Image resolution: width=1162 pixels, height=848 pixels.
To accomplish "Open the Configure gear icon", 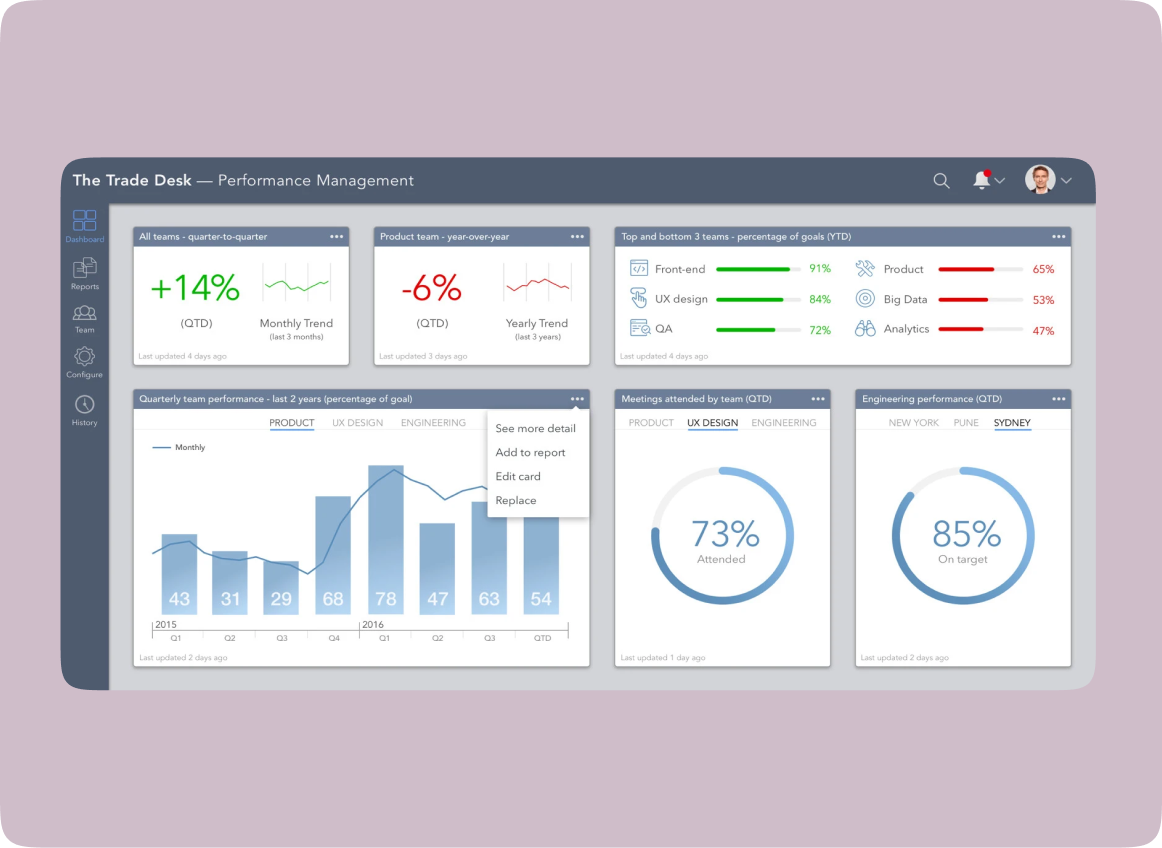I will pyautogui.click(x=85, y=357).
